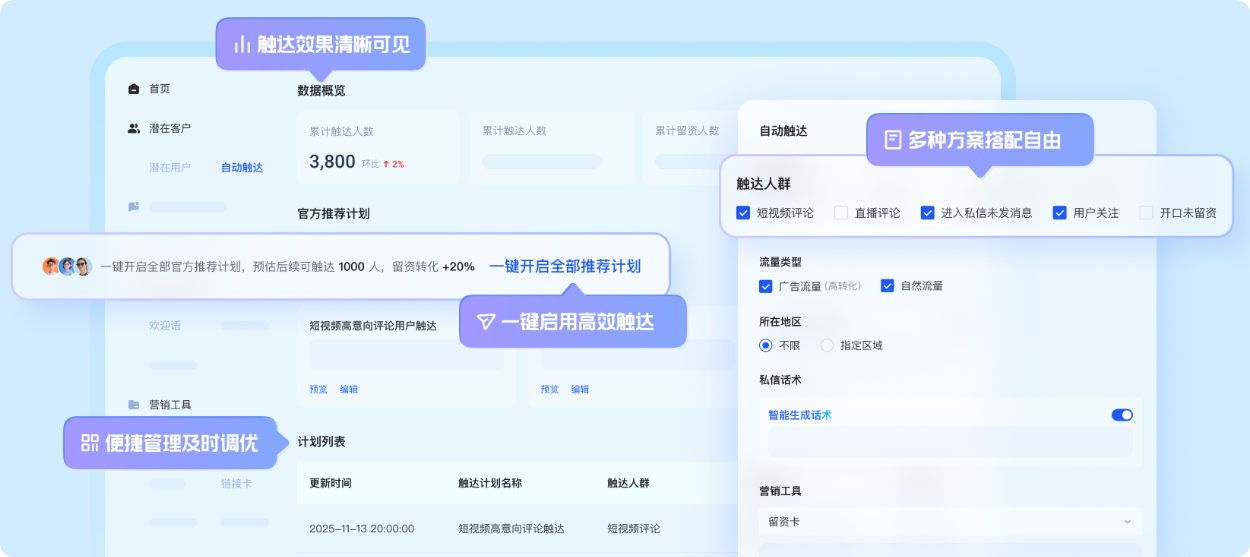Viewport: 1250px width, 557px height.
Task: Click 预览 under 短视频高意向评论用户触达 card
Action: pyautogui.click(x=318, y=390)
